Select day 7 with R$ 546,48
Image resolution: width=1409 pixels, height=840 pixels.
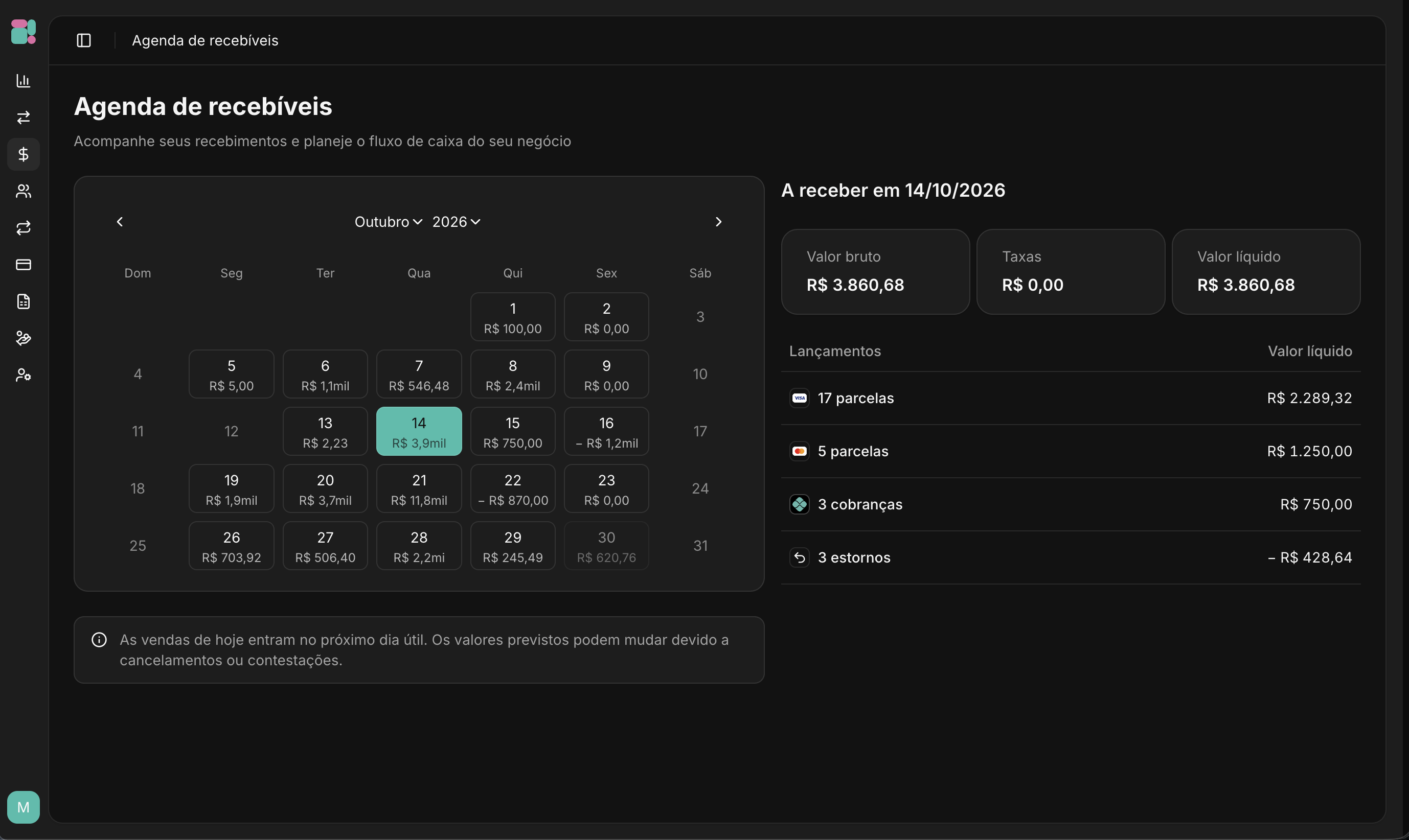coord(419,374)
